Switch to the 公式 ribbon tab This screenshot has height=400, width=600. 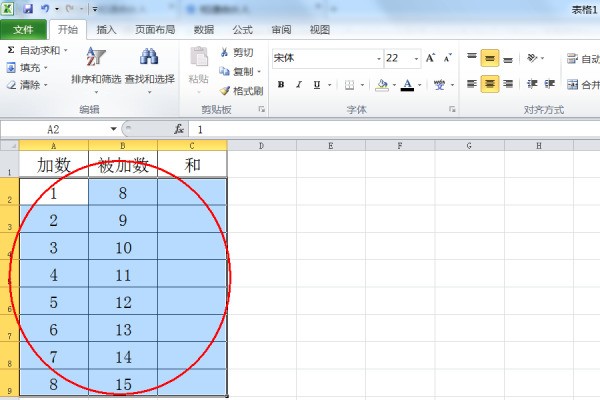[x=243, y=29]
